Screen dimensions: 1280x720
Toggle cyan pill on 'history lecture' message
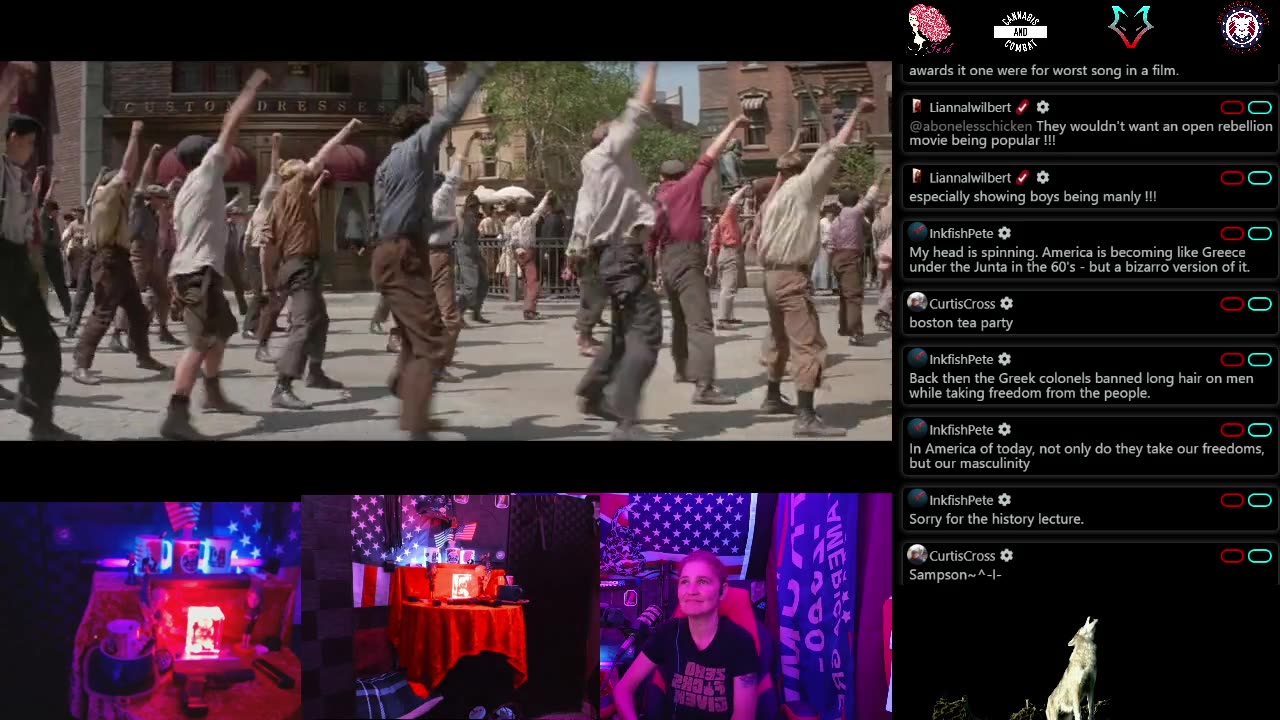1260,500
